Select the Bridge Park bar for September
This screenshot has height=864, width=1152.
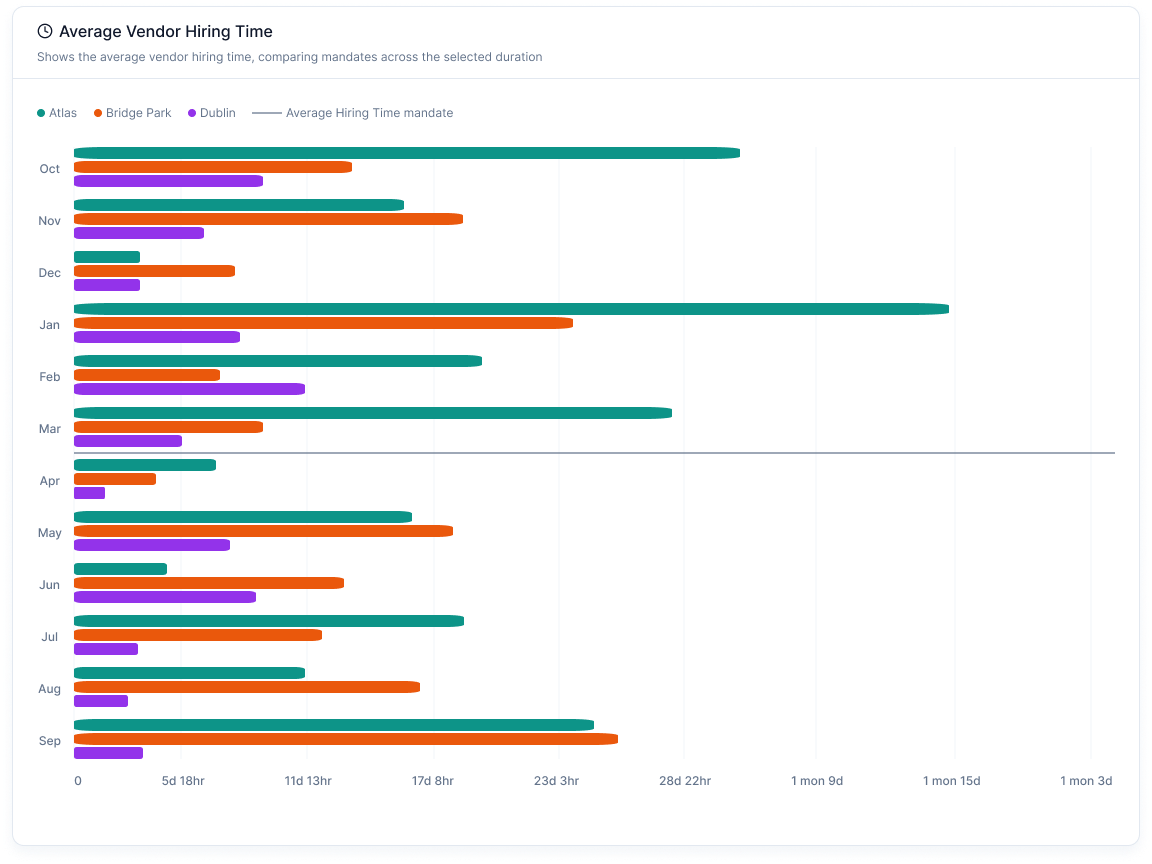click(x=345, y=739)
